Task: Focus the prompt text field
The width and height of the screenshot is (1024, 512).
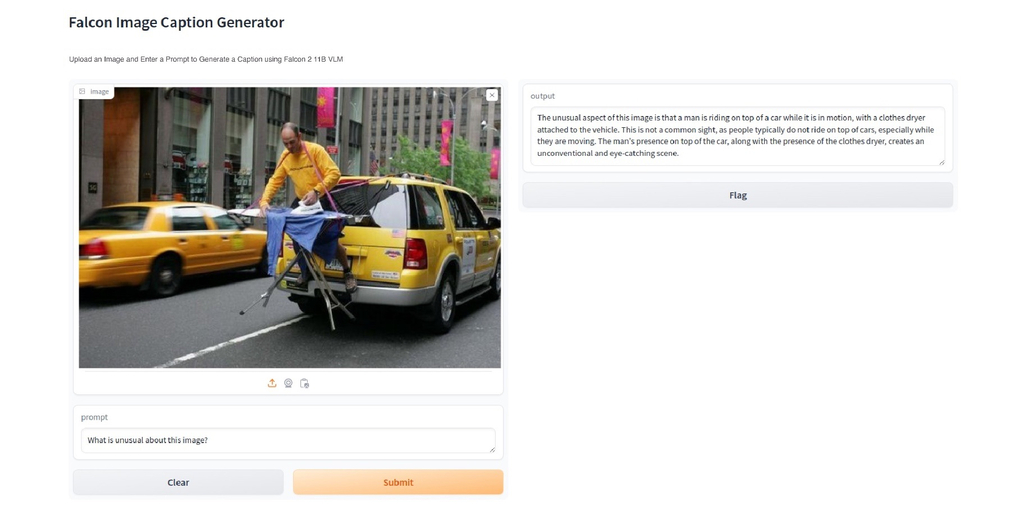Action: point(288,440)
